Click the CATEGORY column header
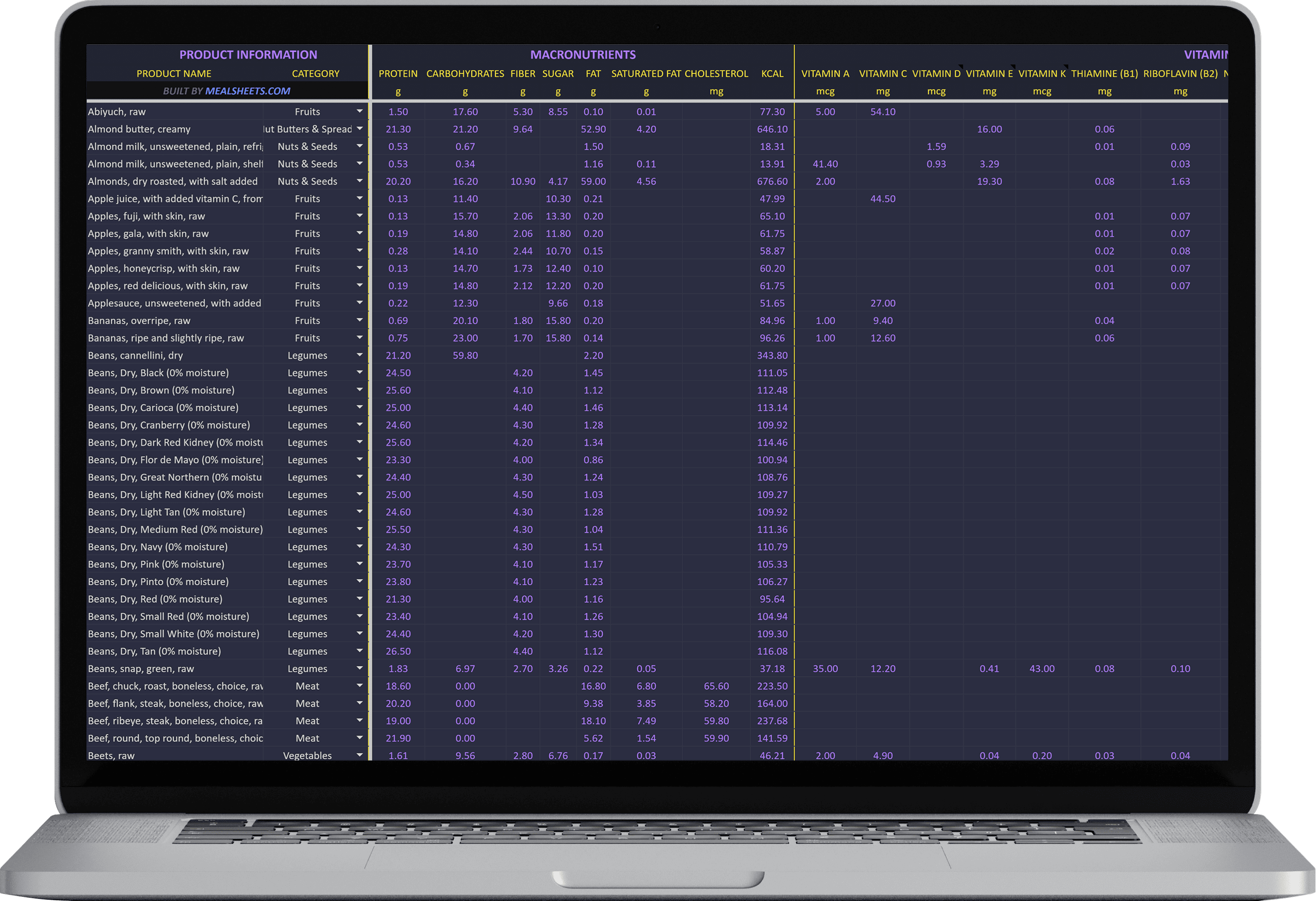The height and width of the screenshot is (901, 1316). pos(315,73)
